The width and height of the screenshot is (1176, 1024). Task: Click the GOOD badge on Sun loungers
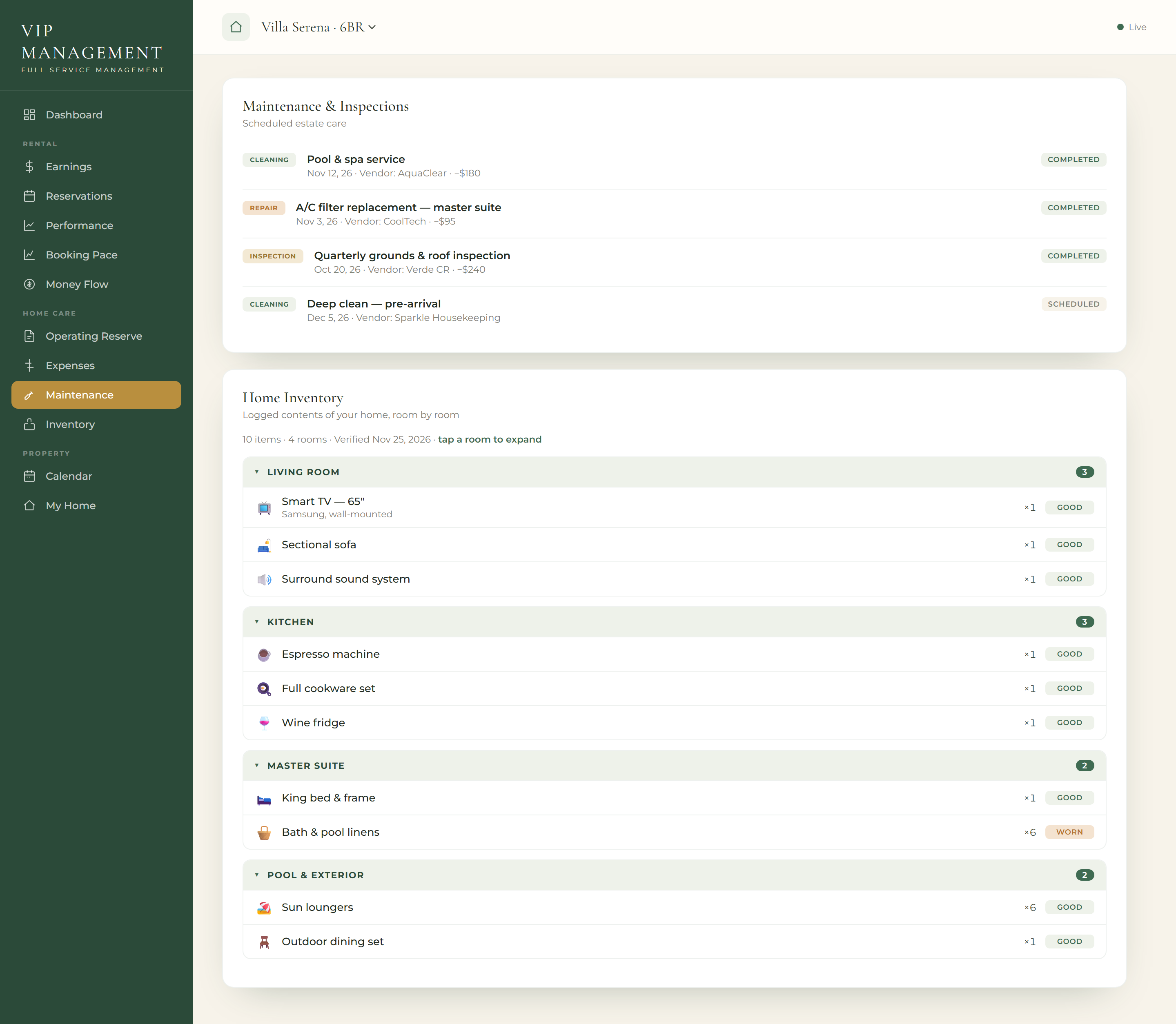tap(1069, 907)
